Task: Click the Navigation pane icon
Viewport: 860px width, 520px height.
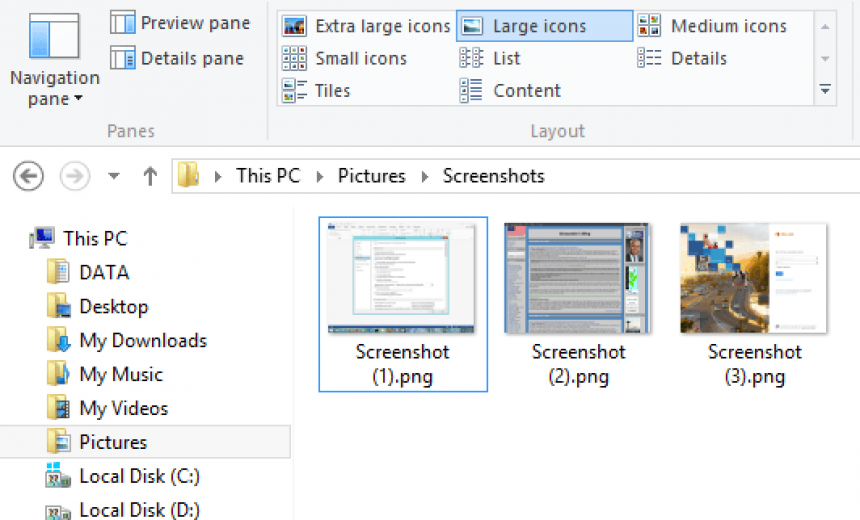Action: [54, 37]
